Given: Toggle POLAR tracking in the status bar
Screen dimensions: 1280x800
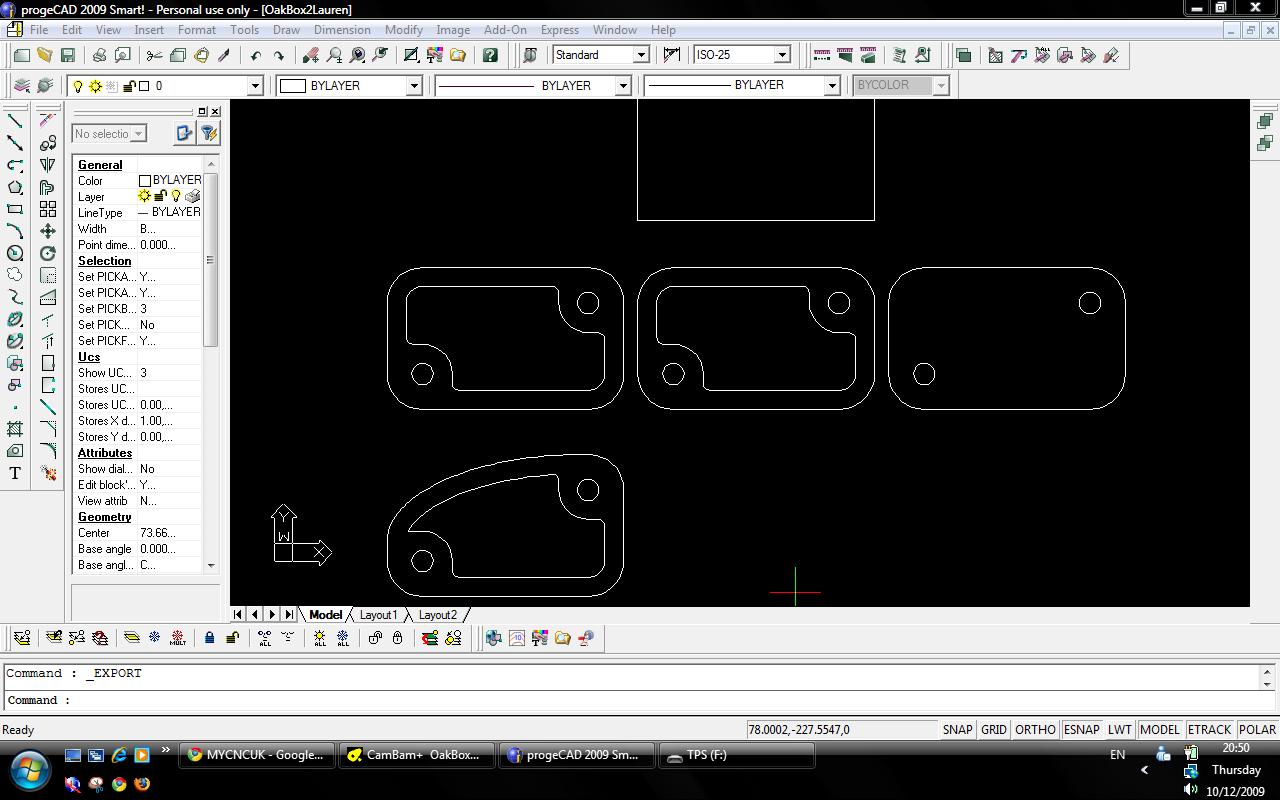Looking at the screenshot, I should 1257,730.
